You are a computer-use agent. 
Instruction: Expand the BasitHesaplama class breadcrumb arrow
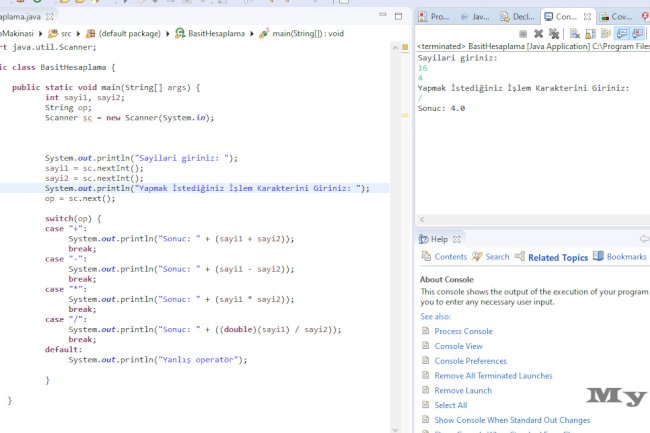[x=250, y=32]
